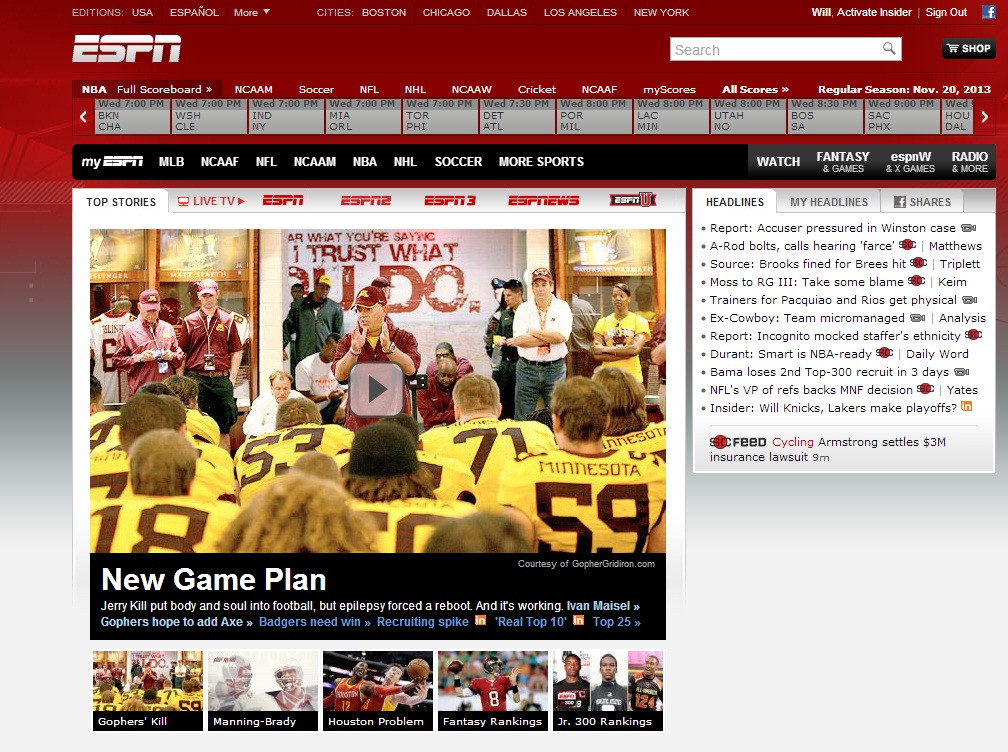This screenshot has height=752, width=1008.
Task: Click SC icon beside Moss to RG III headline
Action: [917, 281]
